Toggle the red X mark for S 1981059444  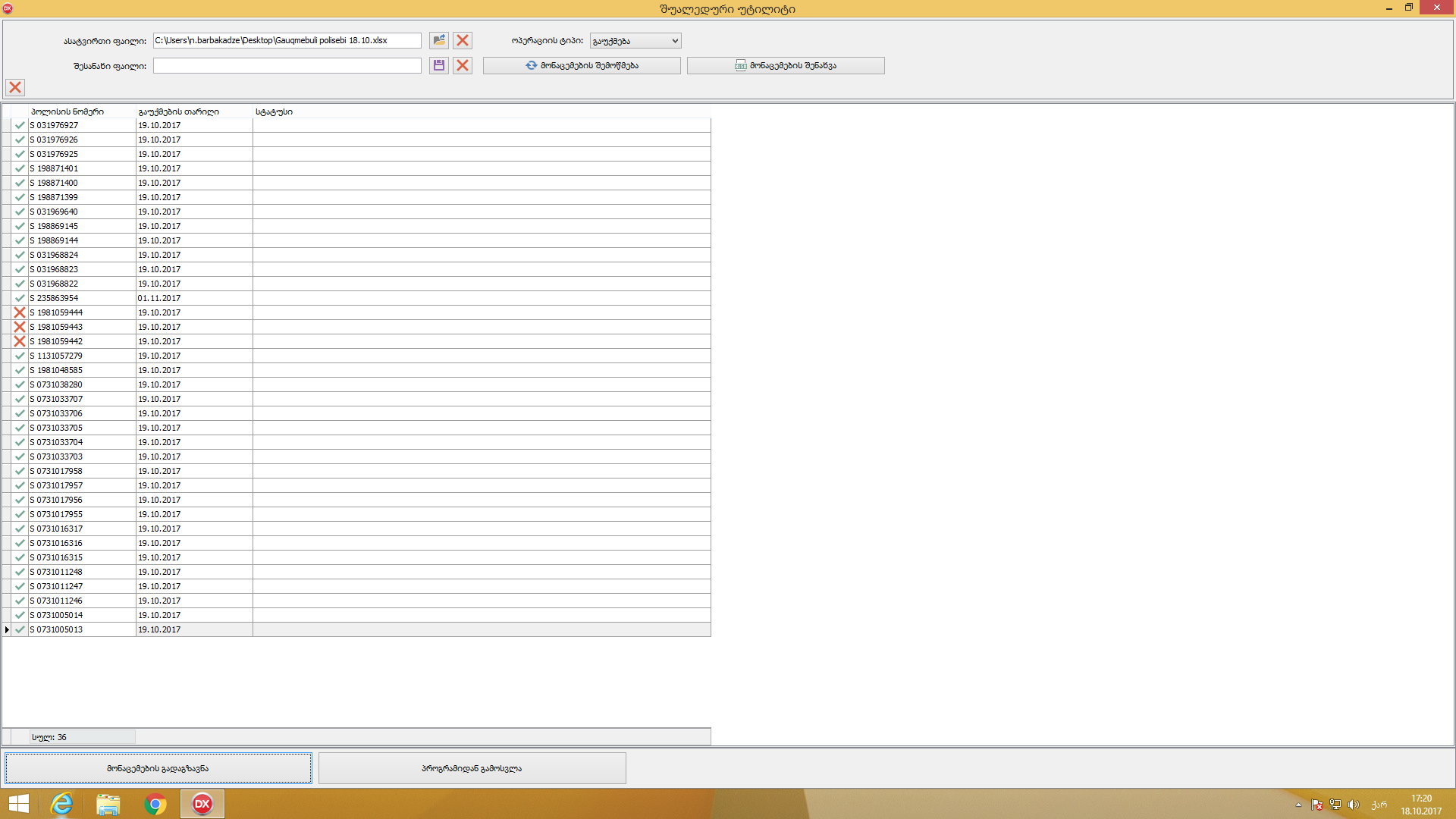click(x=20, y=312)
